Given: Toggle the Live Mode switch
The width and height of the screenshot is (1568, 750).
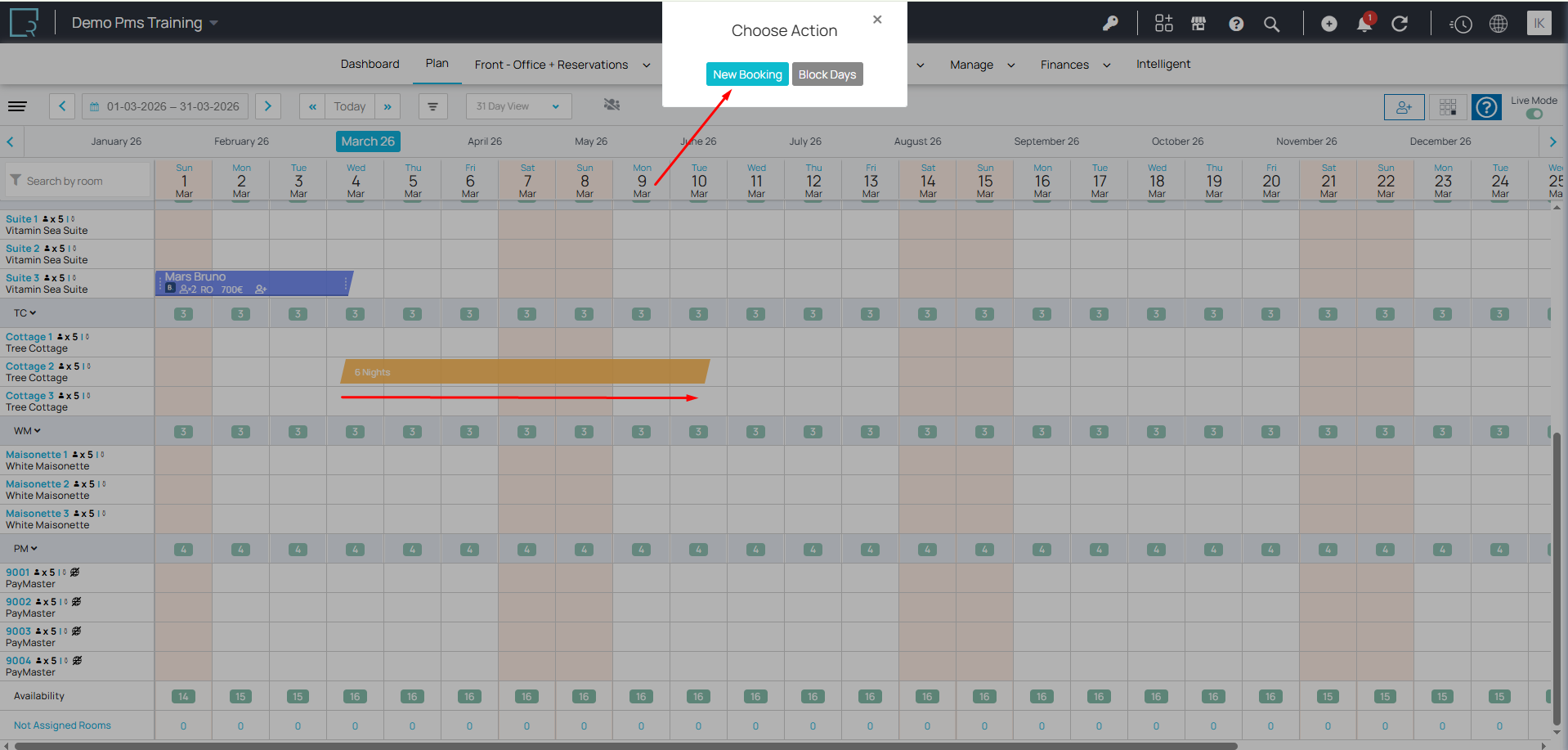Looking at the screenshot, I should tap(1534, 114).
